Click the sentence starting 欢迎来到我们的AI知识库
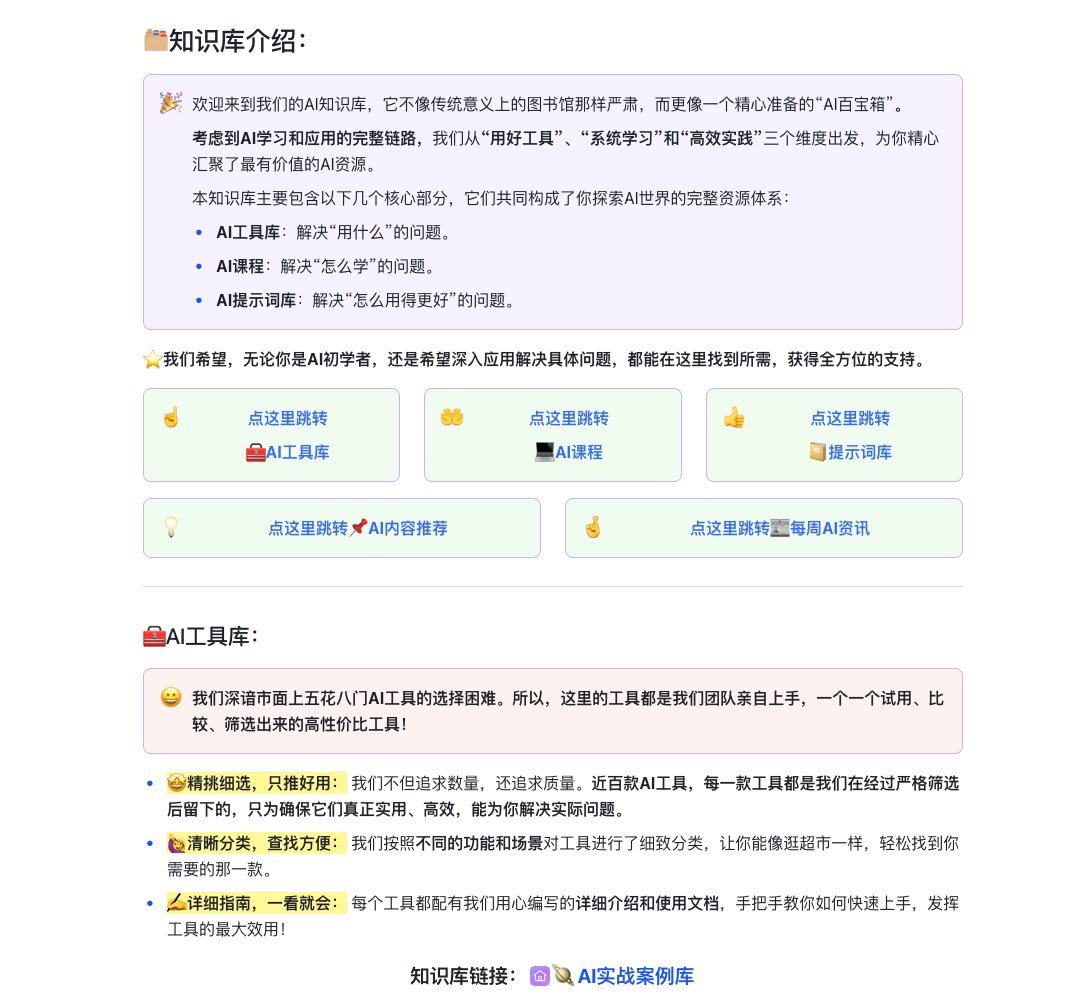This screenshot has width=1082, height=1002. (x=549, y=104)
